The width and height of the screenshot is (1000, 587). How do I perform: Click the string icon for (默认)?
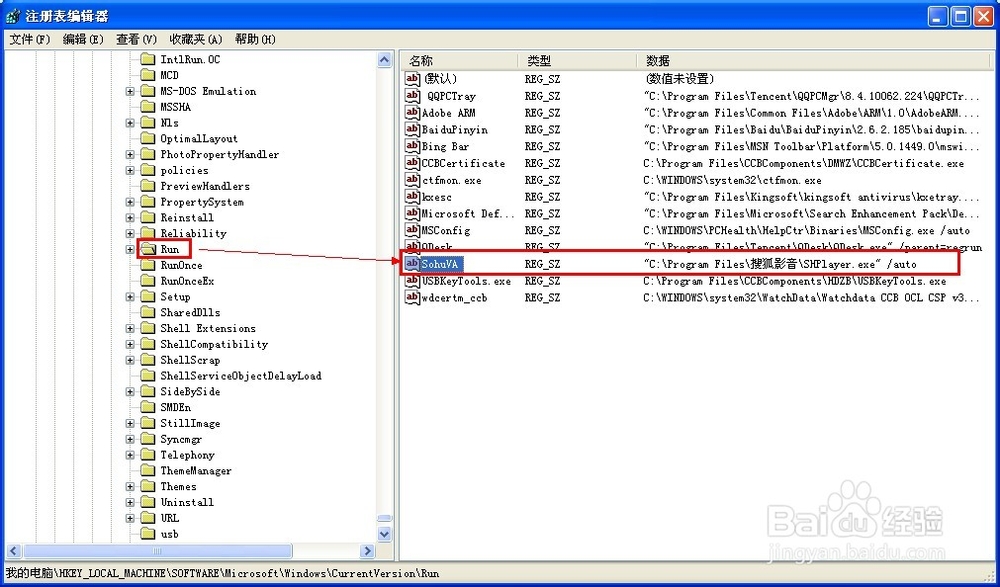[x=412, y=79]
